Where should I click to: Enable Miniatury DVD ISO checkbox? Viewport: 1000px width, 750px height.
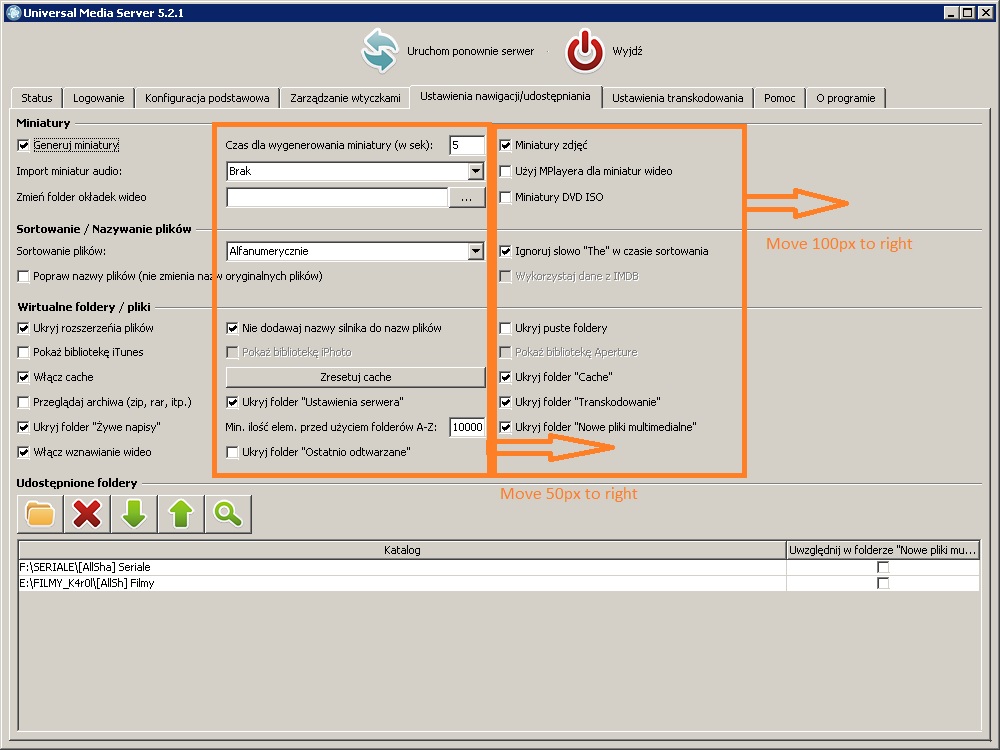[505, 197]
